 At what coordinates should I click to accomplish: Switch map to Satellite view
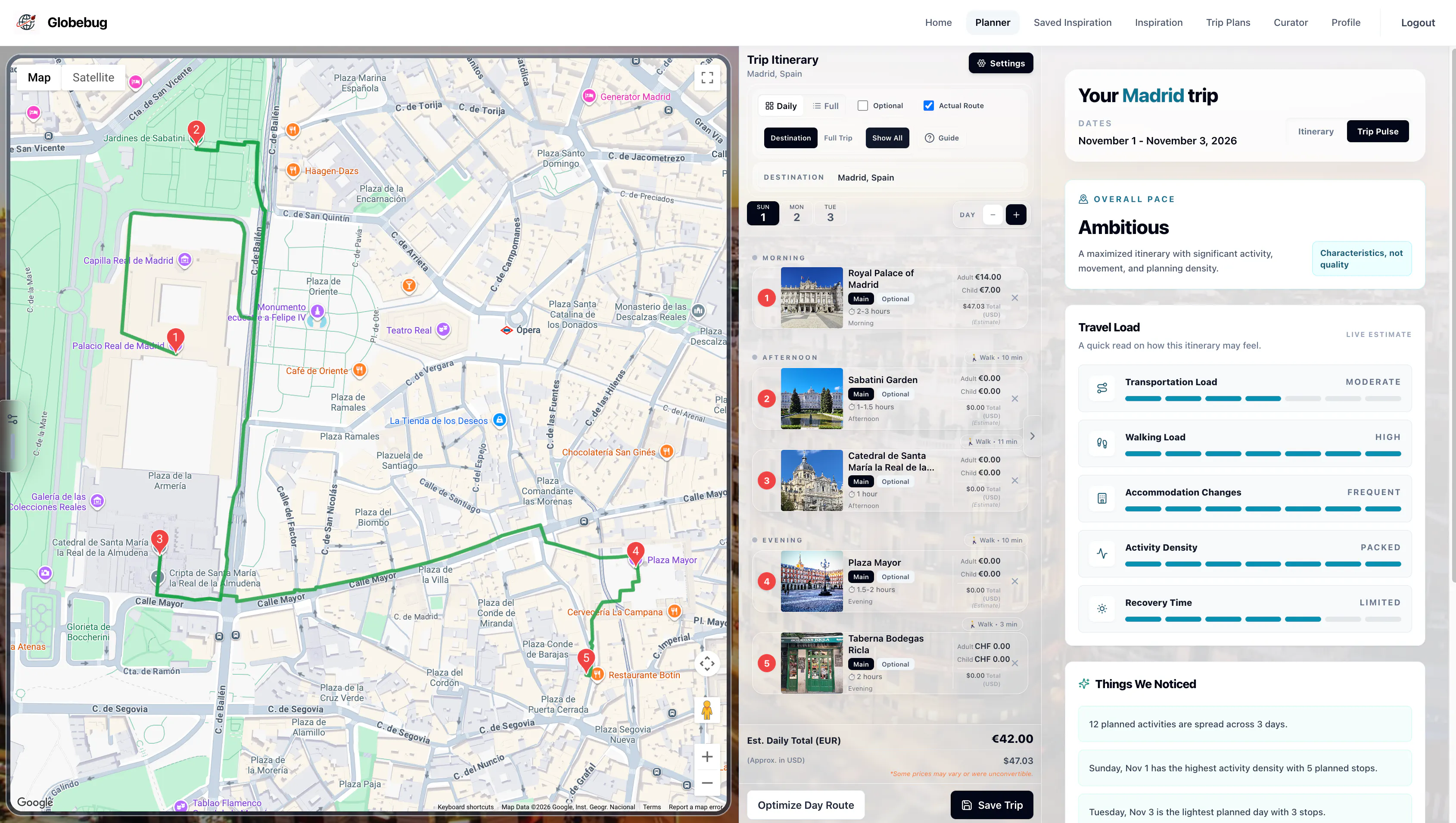coord(93,78)
